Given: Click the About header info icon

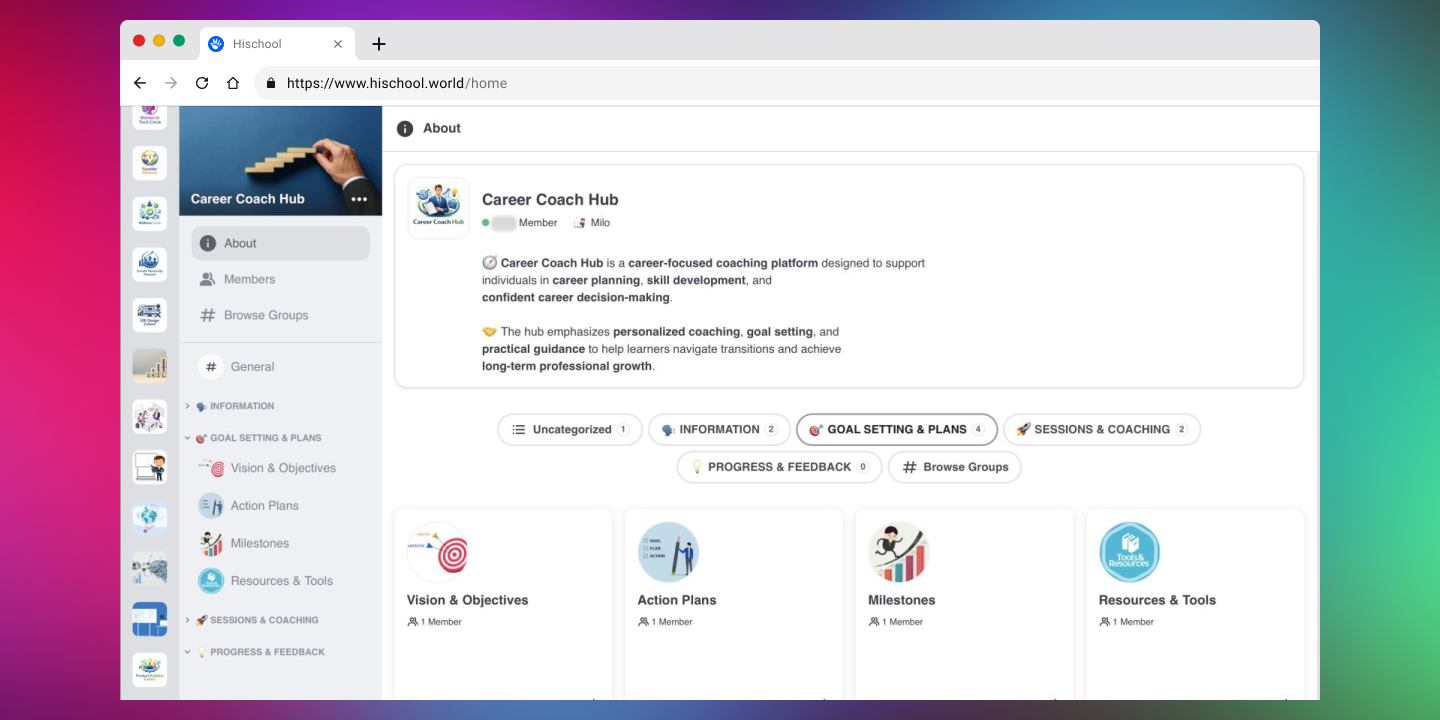Looking at the screenshot, I should 405,129.
